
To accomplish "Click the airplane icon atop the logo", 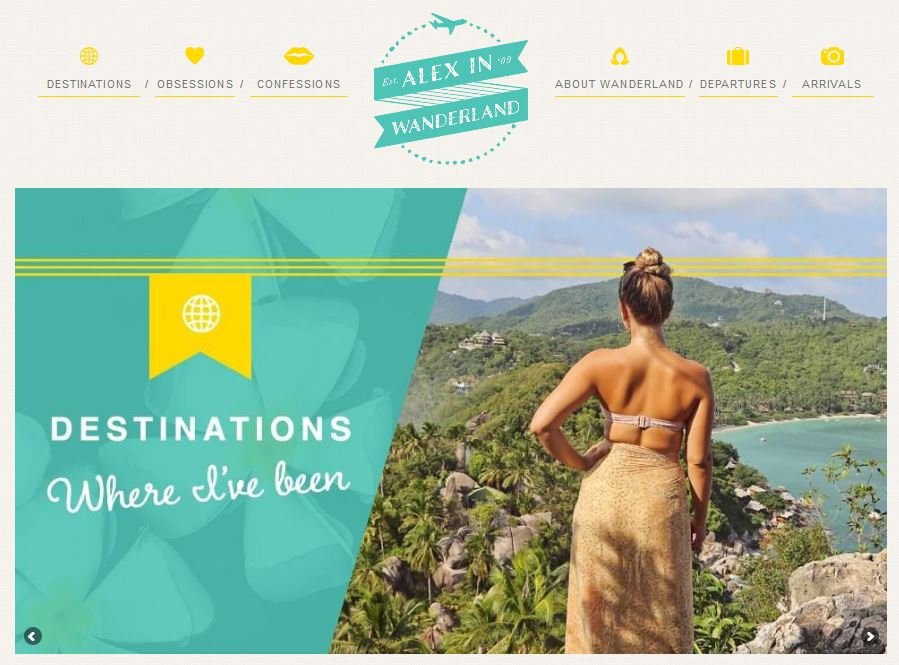I will [449, 24].
